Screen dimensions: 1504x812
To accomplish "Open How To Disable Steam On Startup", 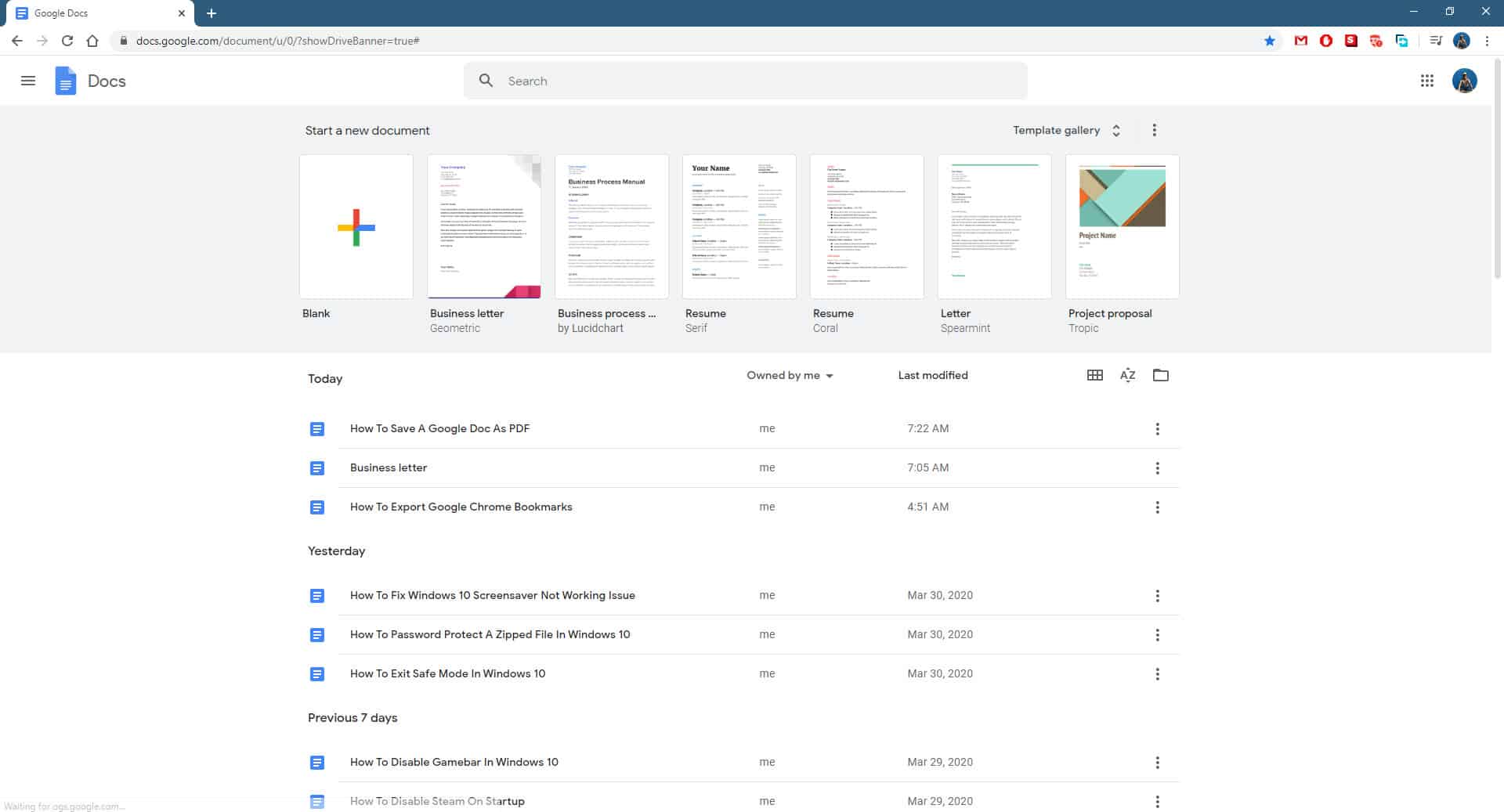I will coord(437,801).
